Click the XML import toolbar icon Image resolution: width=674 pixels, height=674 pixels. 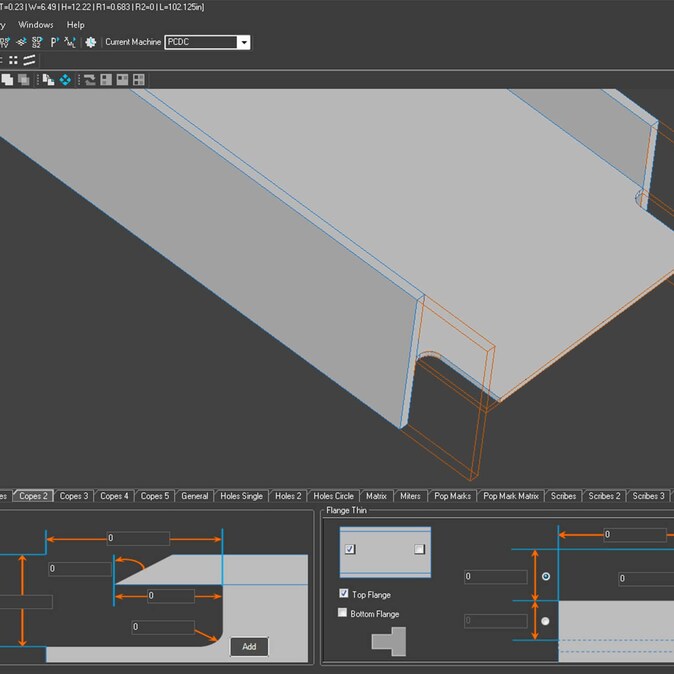(x=70, y=42)
